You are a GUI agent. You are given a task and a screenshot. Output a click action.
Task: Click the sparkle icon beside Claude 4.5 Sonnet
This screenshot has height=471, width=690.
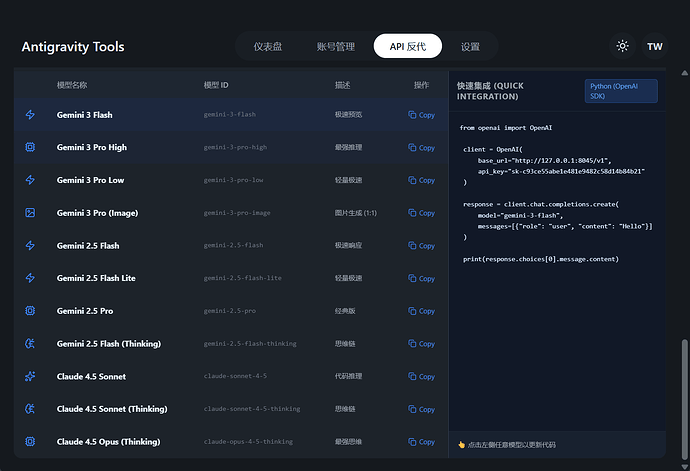(x=30, y=376)
